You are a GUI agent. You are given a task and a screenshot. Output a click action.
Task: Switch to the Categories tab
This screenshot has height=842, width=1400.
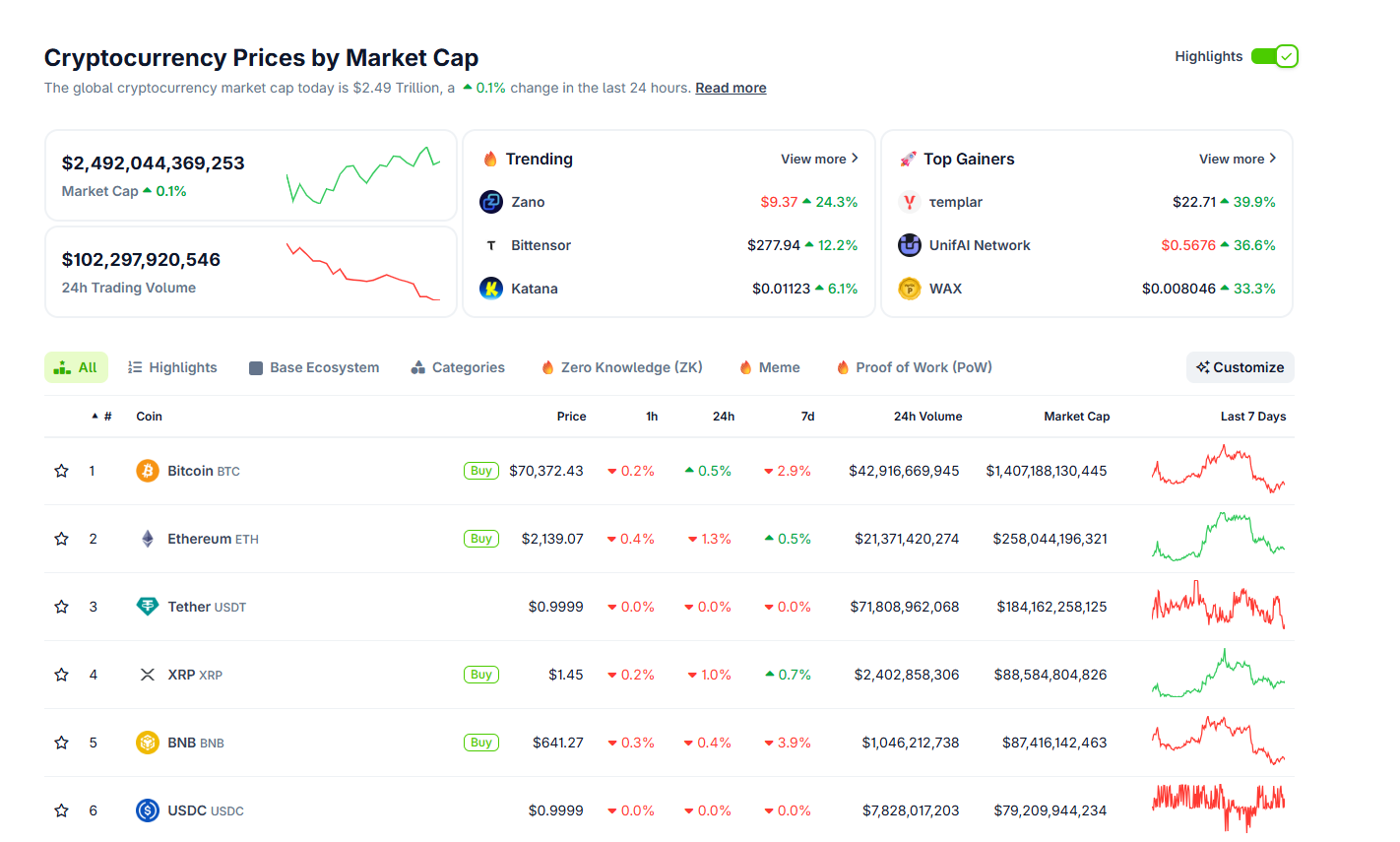click(x=458, y=366)
